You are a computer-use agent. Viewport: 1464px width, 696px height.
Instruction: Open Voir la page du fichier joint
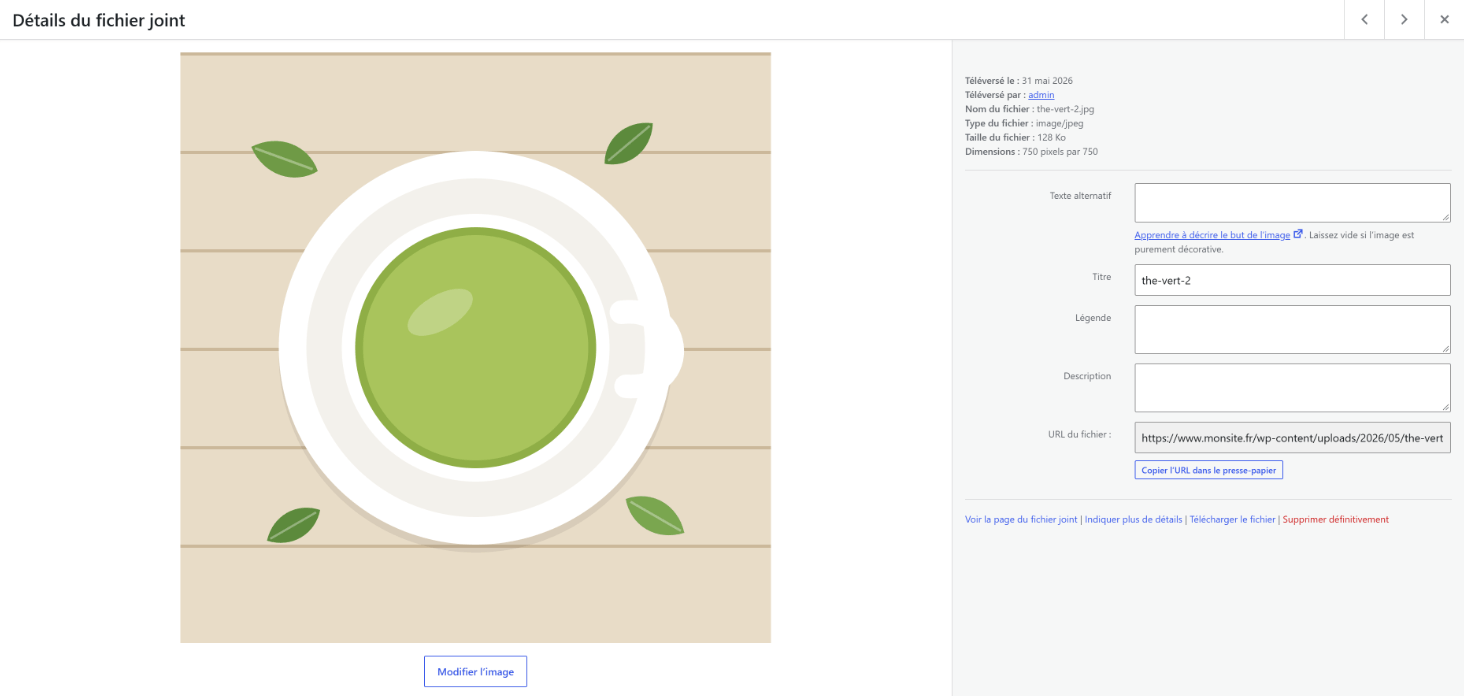1021,520
